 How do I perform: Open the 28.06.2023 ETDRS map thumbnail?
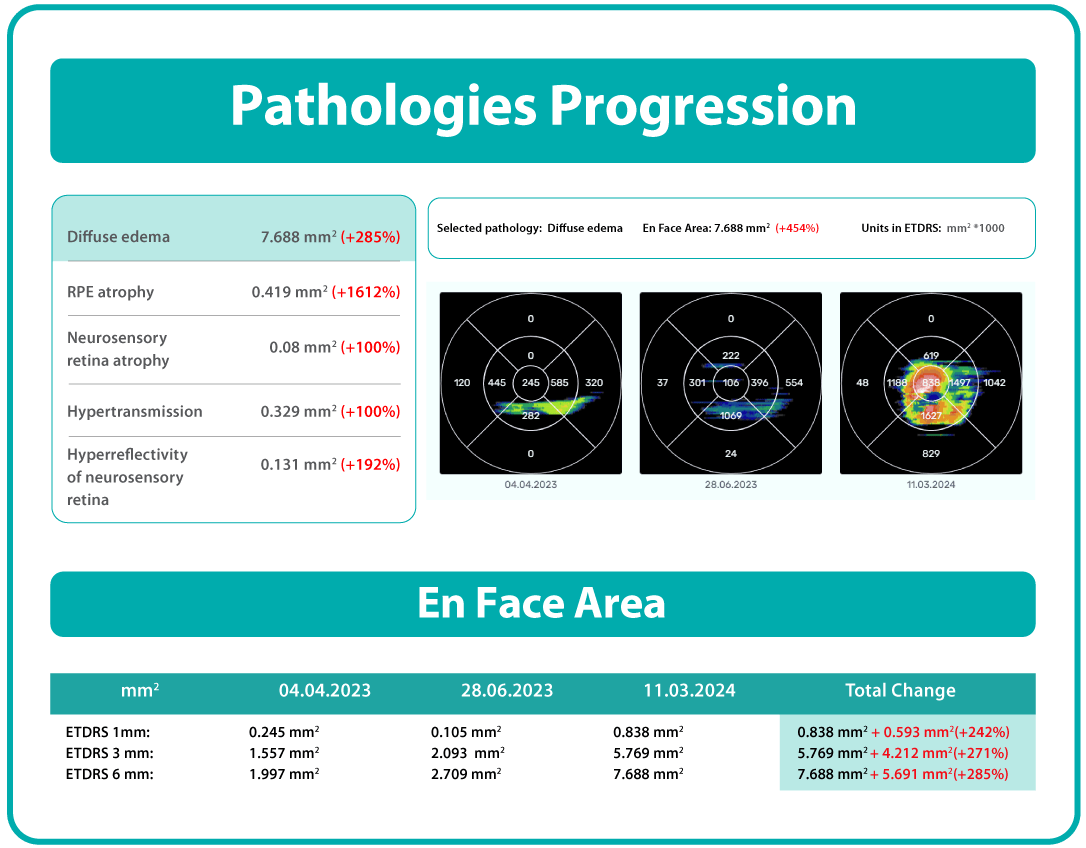pos(731,383)
